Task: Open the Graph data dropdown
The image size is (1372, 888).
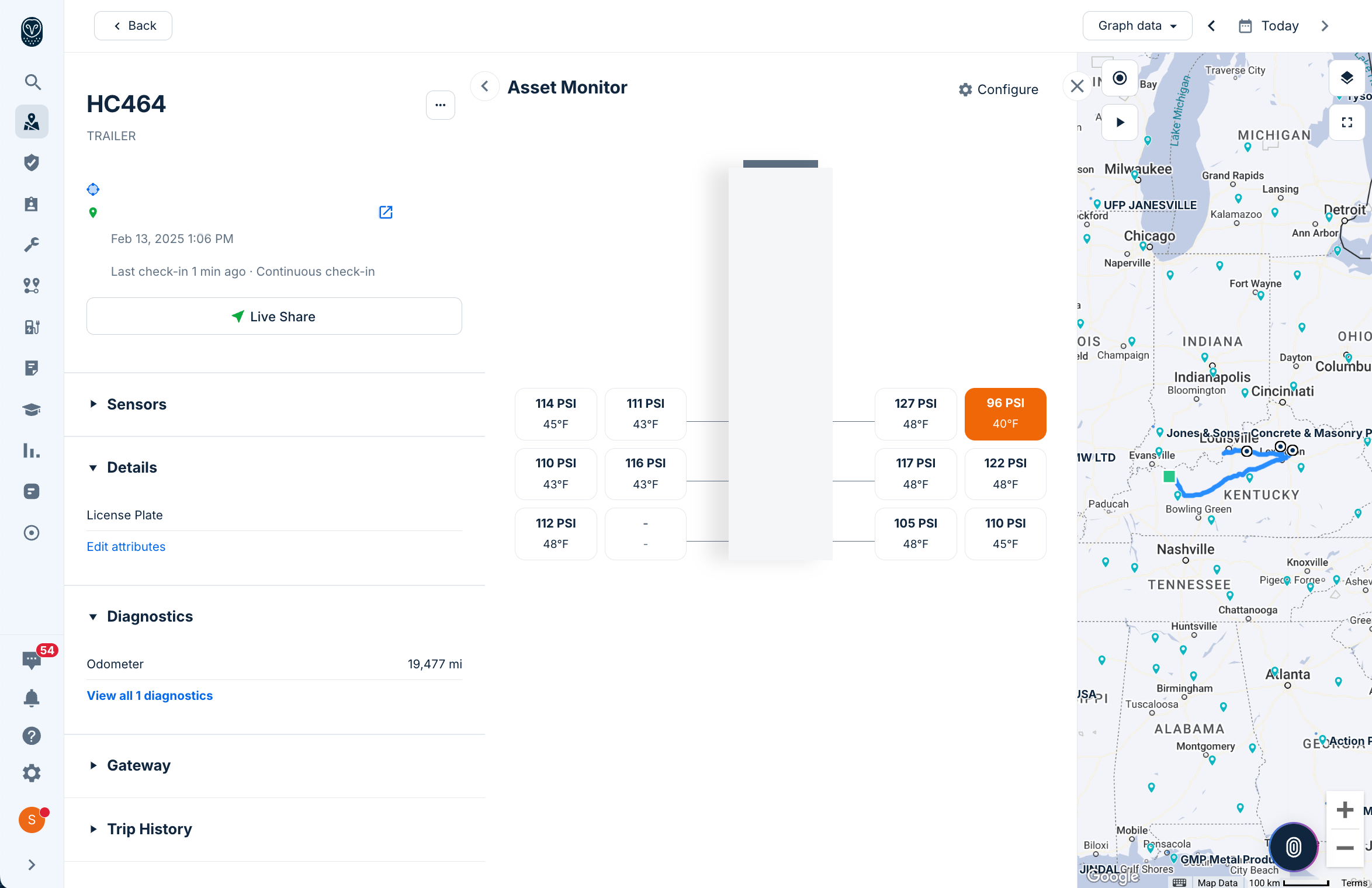Action: [1137, 26]
